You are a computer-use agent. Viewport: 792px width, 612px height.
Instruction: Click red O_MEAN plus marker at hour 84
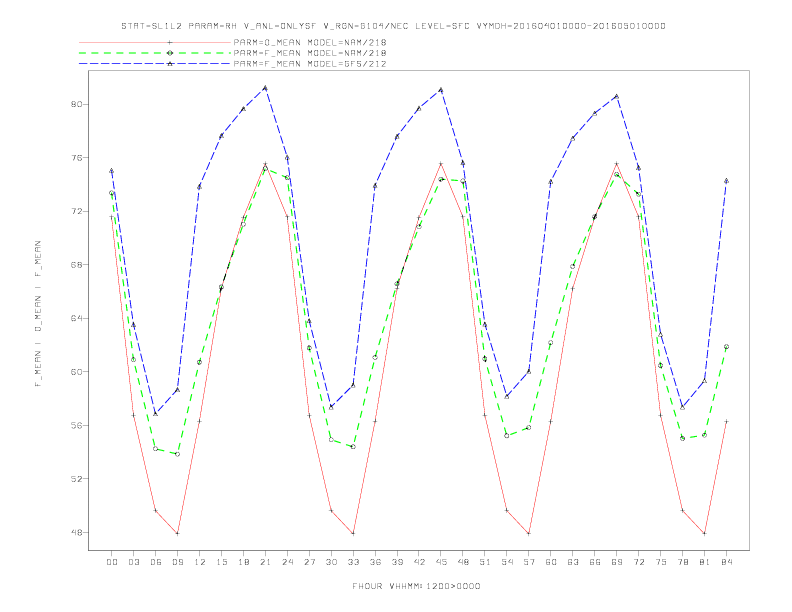click(726, 421)
